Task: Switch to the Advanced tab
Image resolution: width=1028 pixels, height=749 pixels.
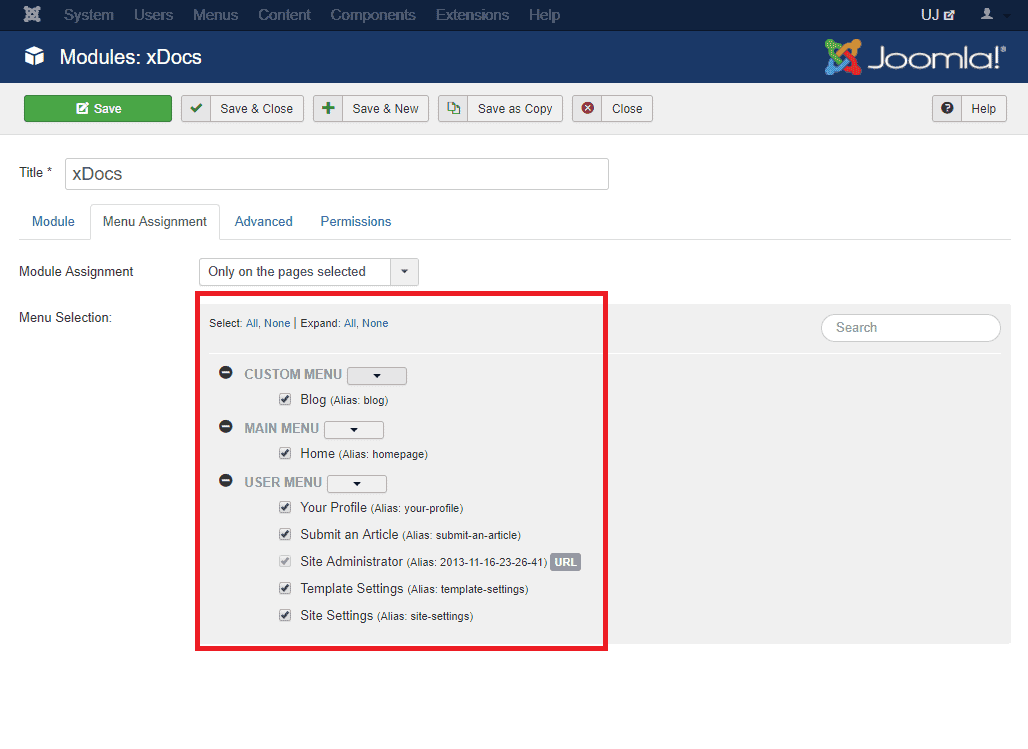Action: (263, 222)
